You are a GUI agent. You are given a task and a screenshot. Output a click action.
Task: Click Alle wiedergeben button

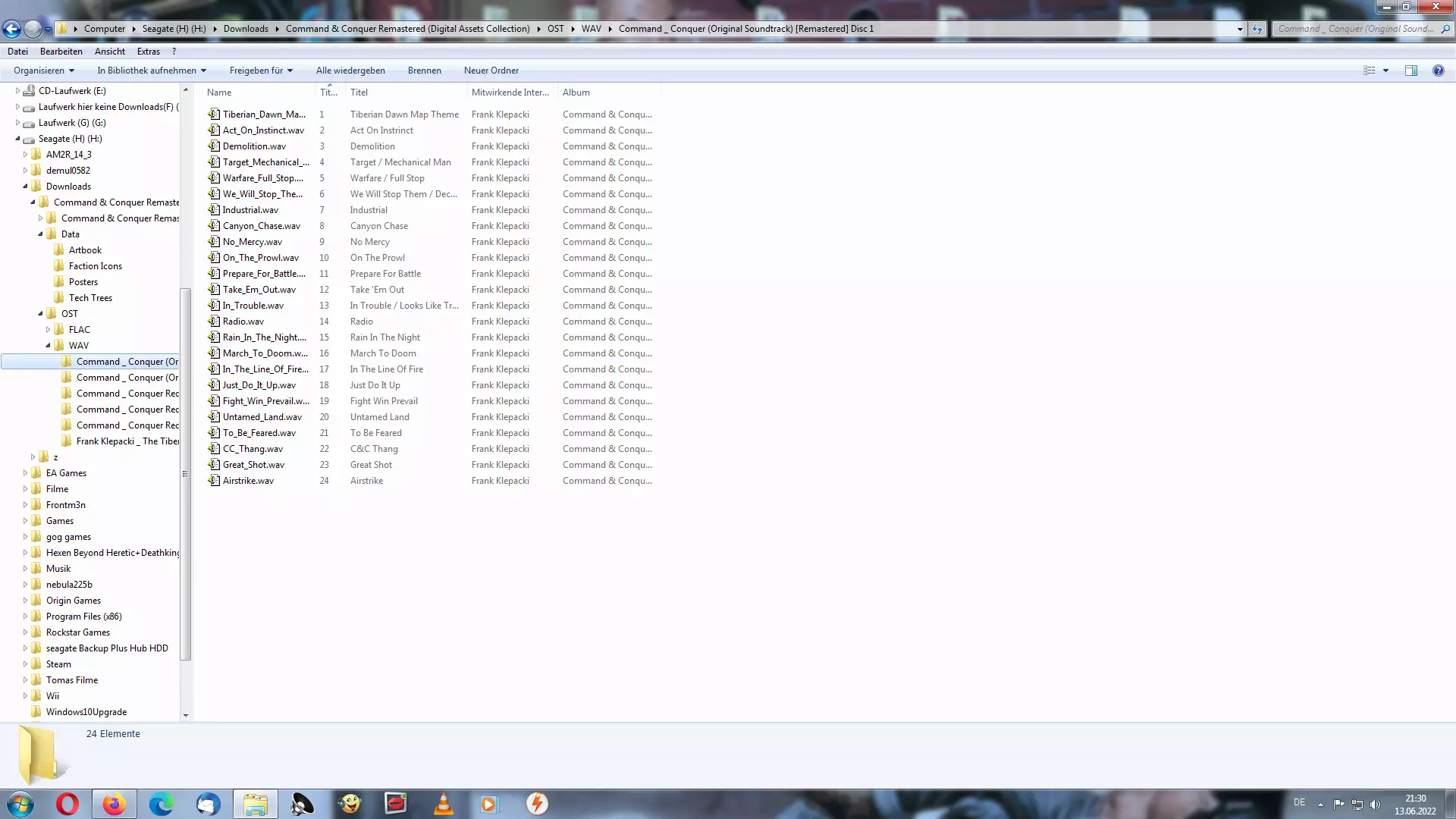click(350, 71)
